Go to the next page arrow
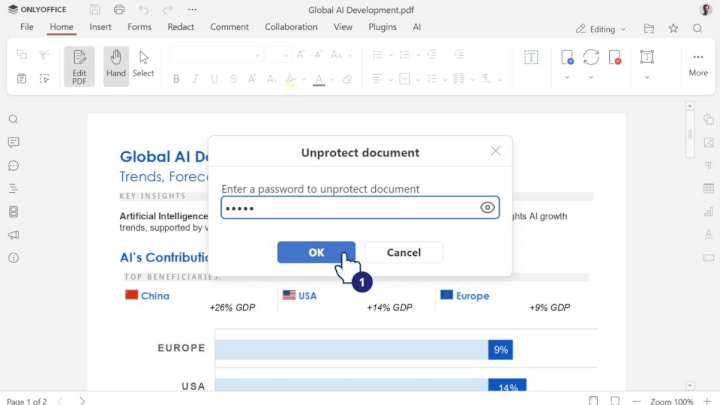This screenshot has width=720, height=405. coord(82,401)
